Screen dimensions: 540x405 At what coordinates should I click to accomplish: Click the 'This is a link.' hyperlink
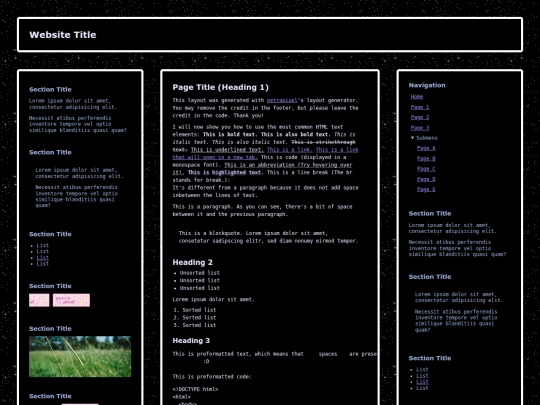coord(290,149)
